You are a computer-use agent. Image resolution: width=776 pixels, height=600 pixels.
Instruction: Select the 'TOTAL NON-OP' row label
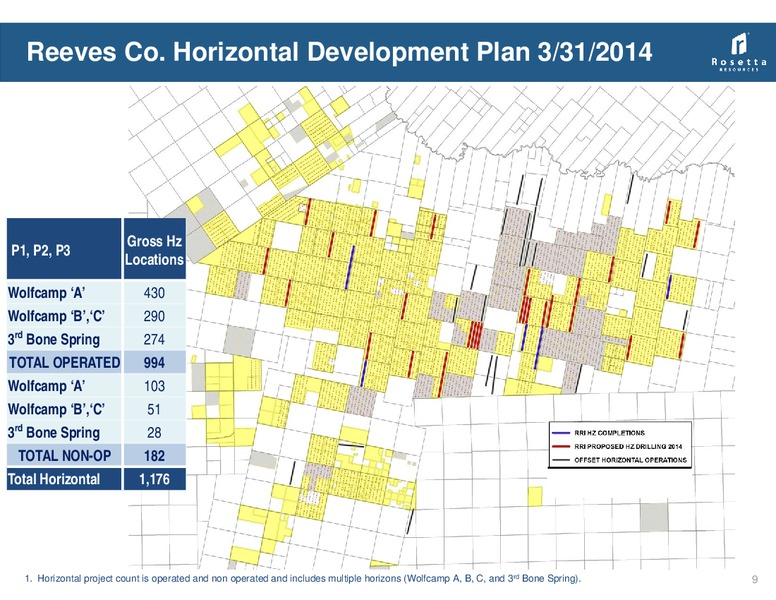click(64, 455)
